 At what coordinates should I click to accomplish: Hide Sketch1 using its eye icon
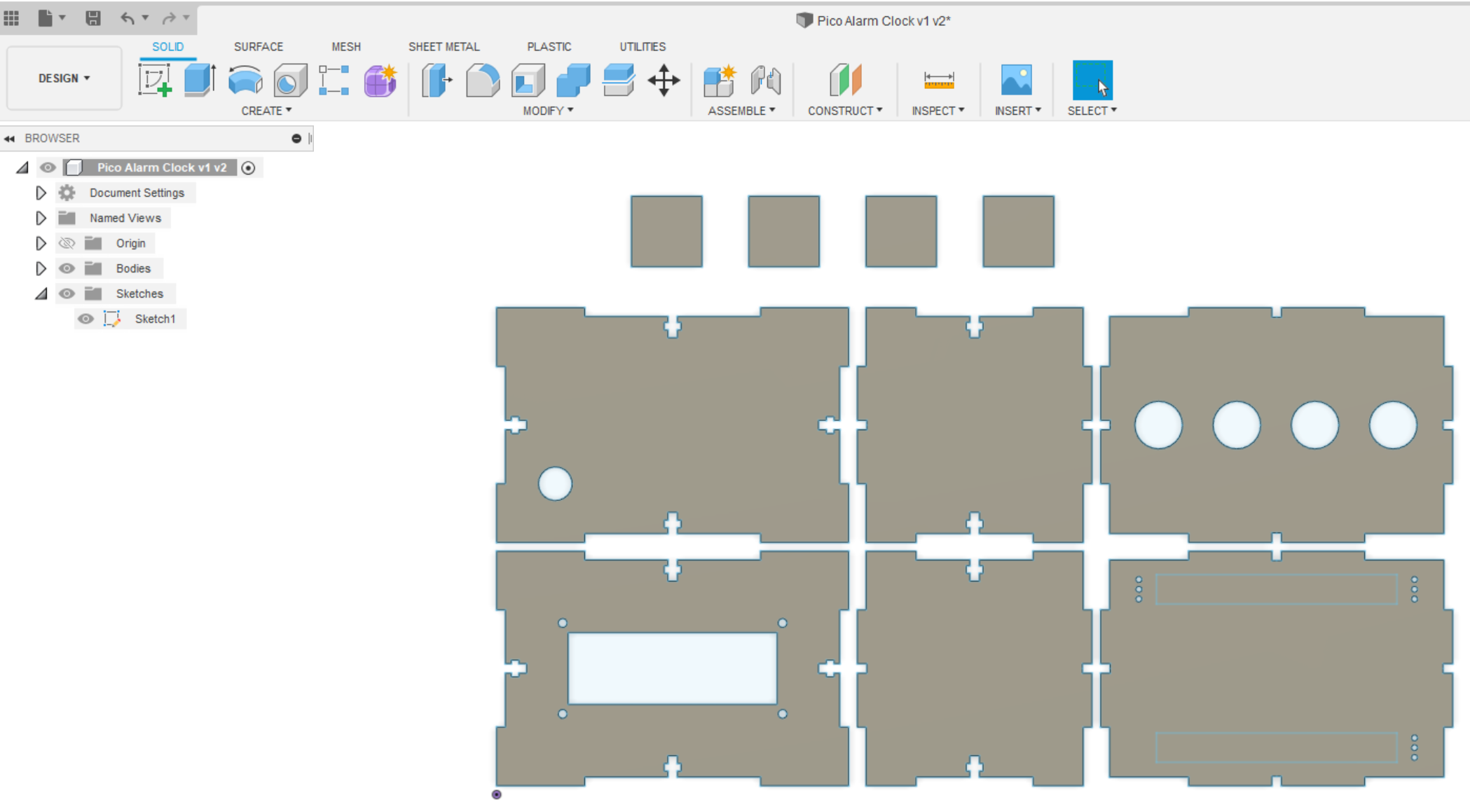tap(85, 319)
